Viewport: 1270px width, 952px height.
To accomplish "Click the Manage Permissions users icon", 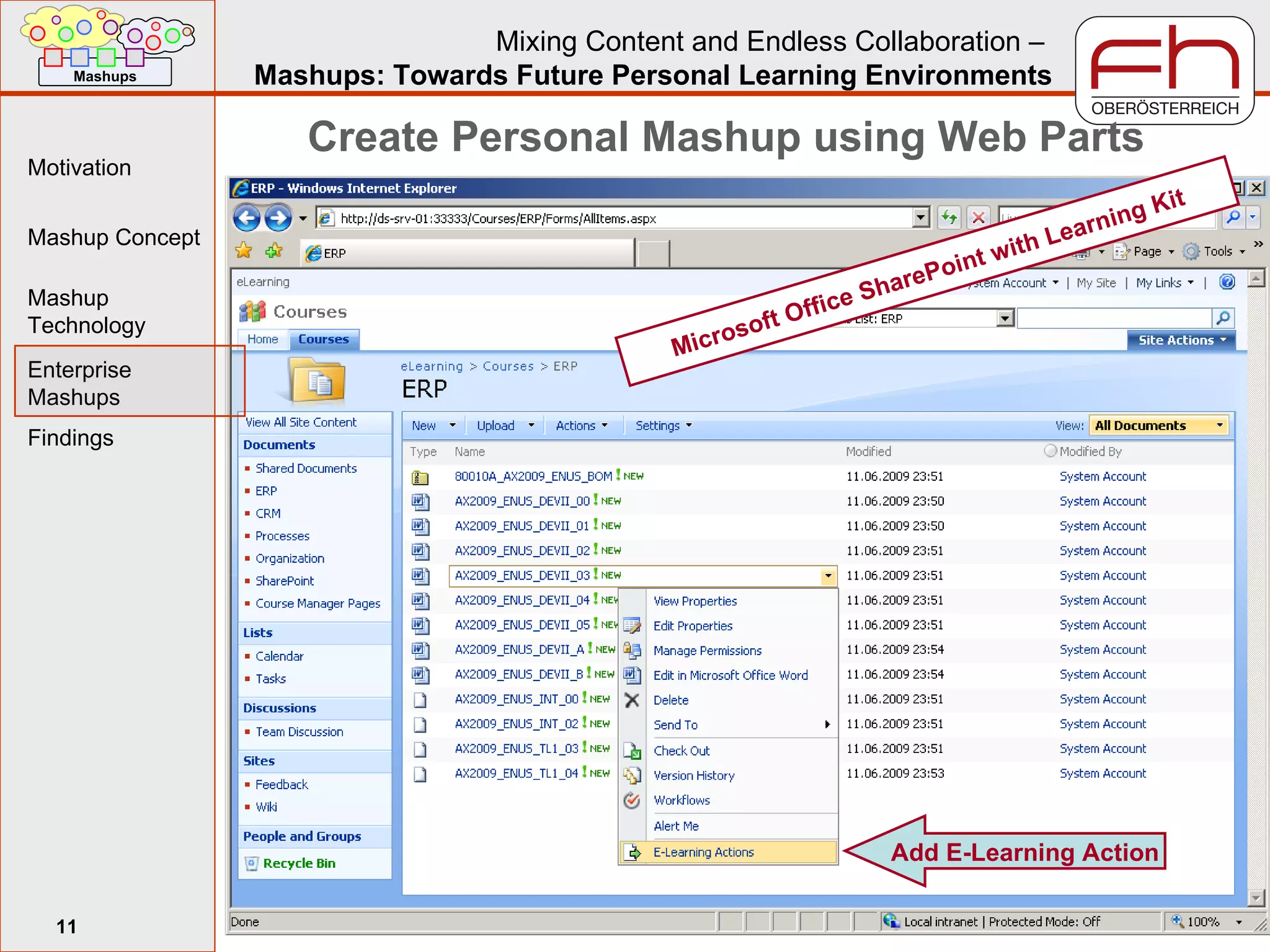I will pyautogui.click(x=632, y=650).
